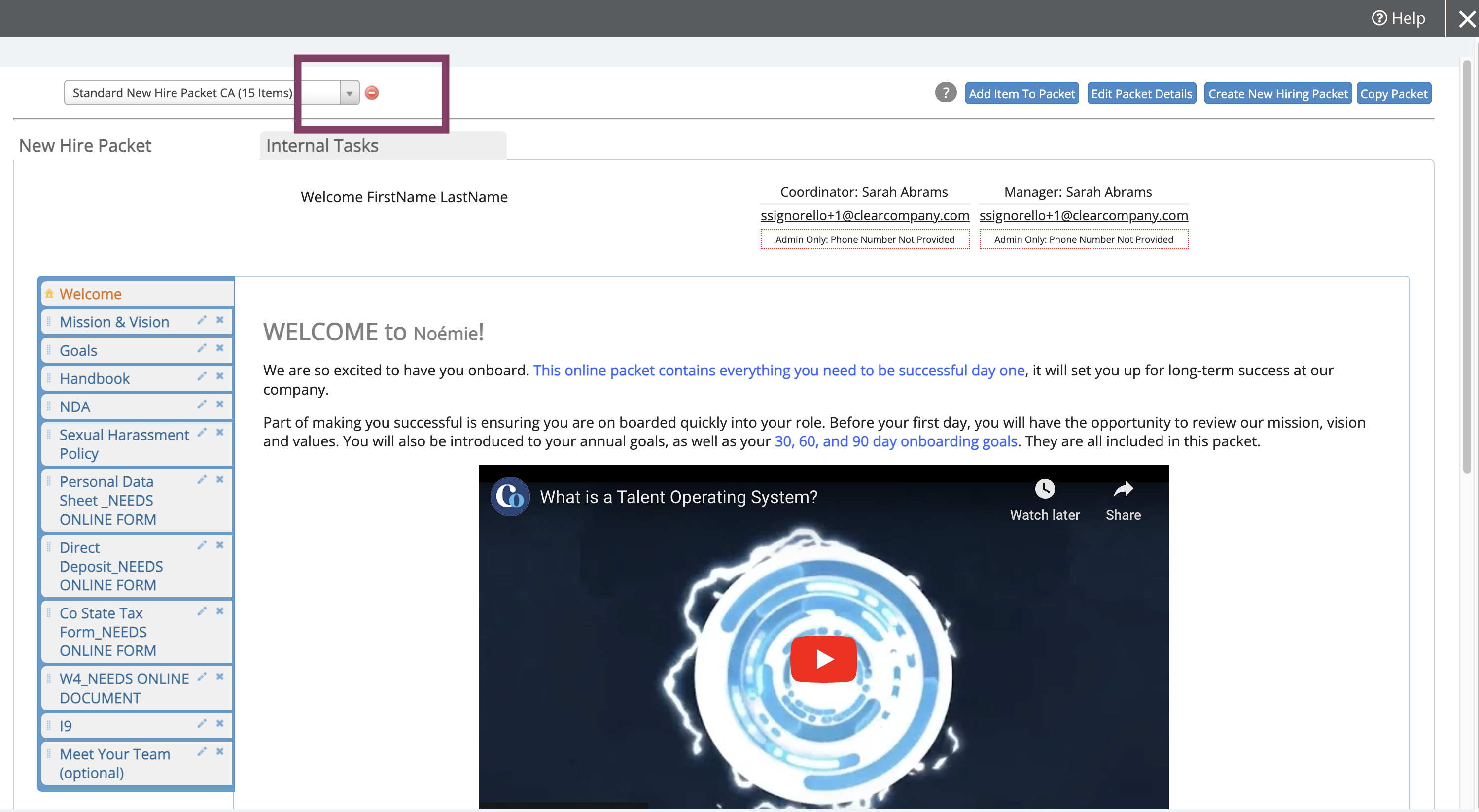Viewport: 1479px width, 812px height.
Task: Open the Help link in top bar
Action: (x=1398, y=18)
